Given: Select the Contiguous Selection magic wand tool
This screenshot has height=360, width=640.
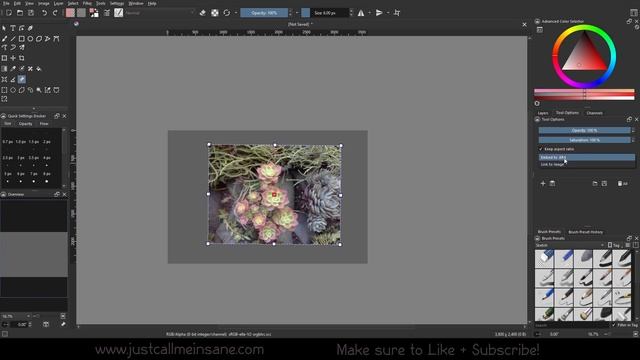Looking at the screenshot, I should 39,90.
